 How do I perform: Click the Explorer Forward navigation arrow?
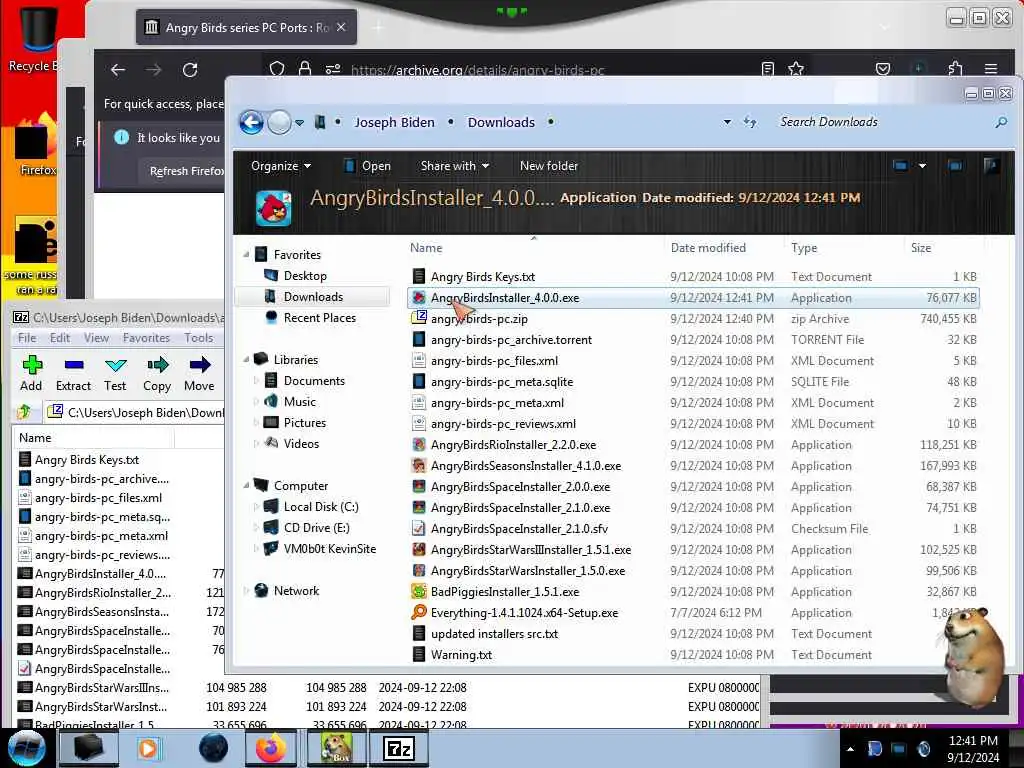click(280, 122)
